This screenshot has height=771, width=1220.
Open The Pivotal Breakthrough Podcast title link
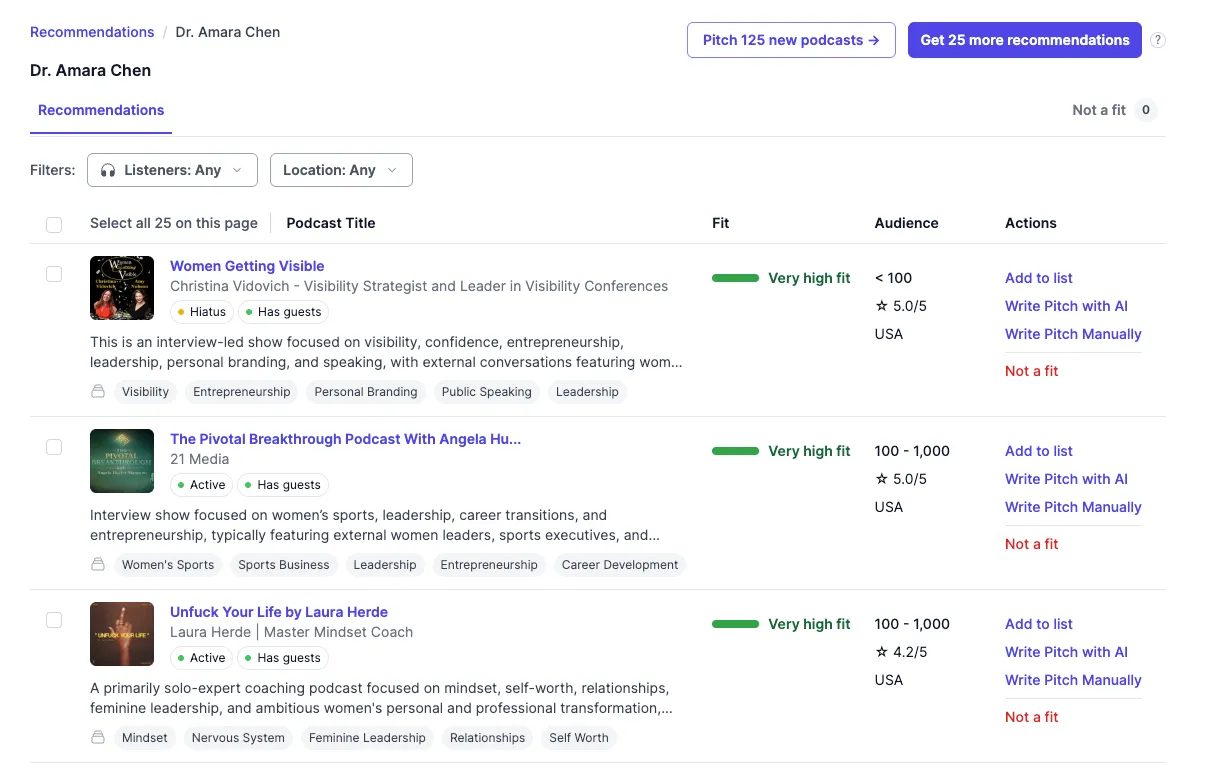click(345, 439)
